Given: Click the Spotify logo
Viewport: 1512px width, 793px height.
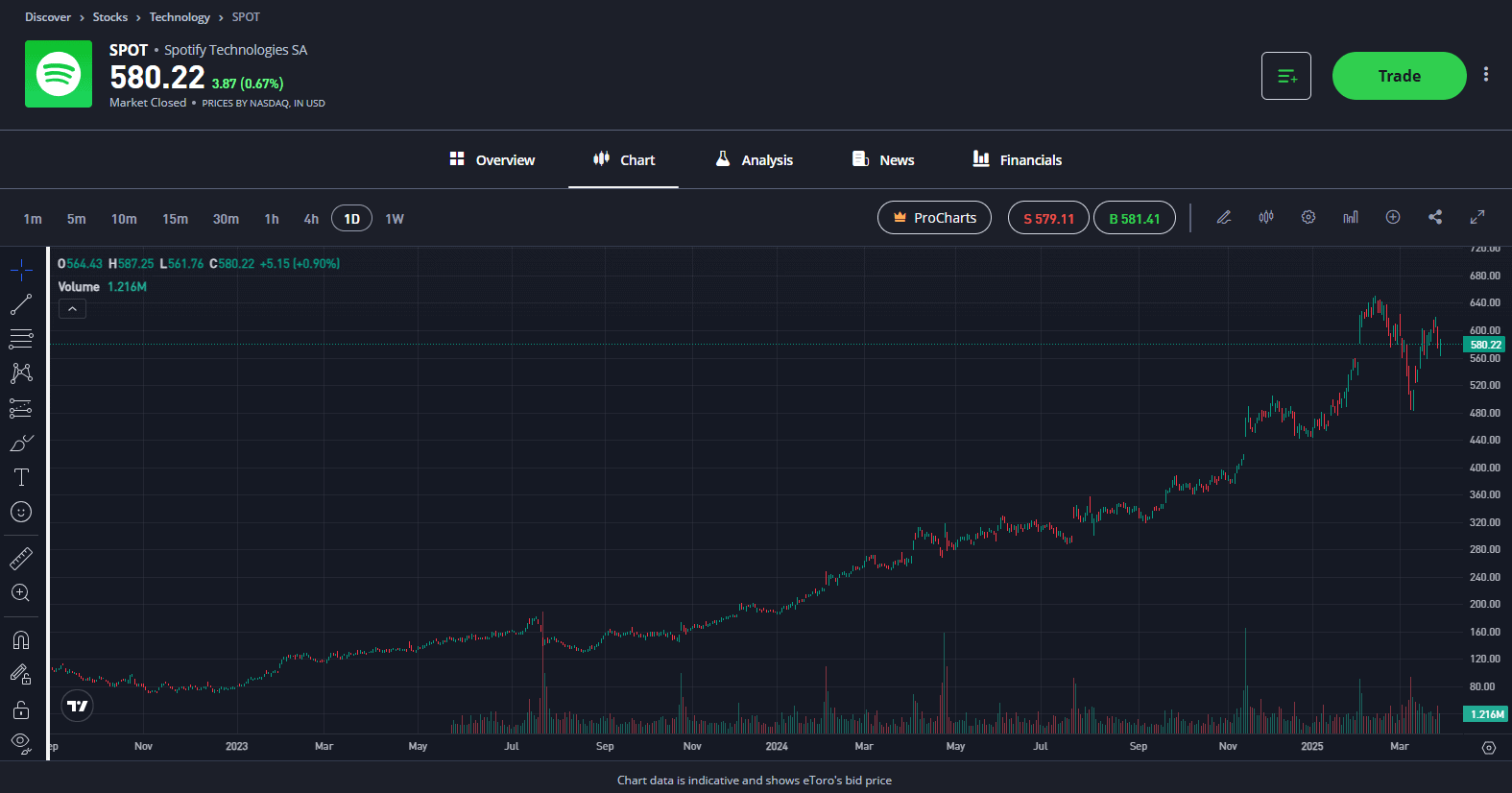Looking at the screenshot, I should [59, 74].
